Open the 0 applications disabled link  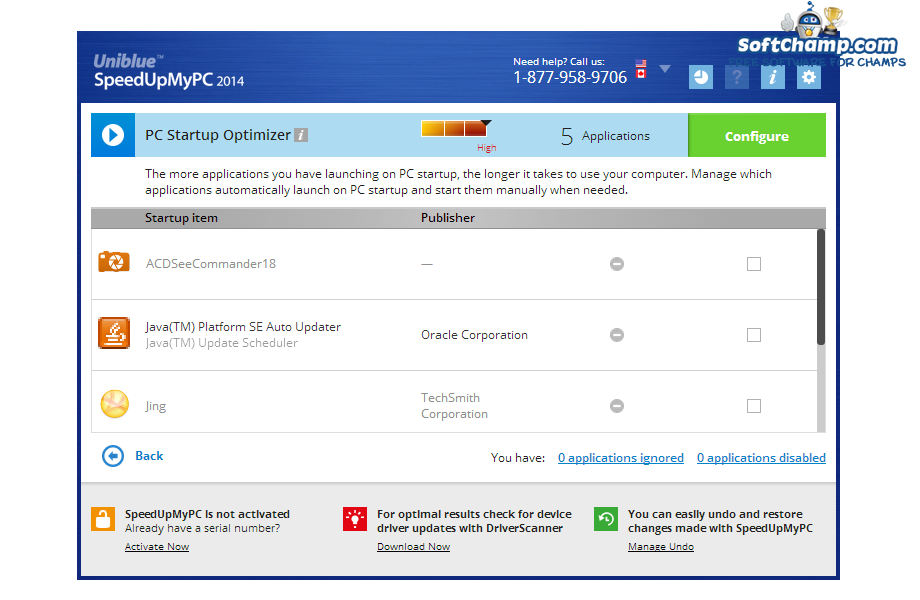tap(761, 457)
